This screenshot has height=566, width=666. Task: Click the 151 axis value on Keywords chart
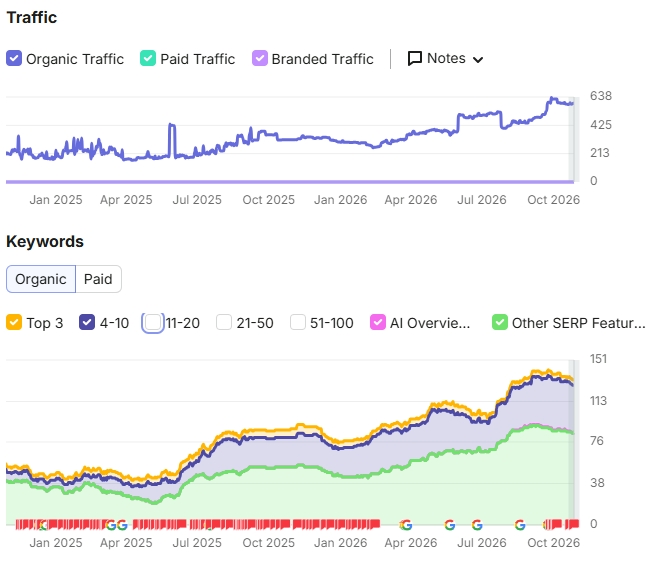click(598, 359)
